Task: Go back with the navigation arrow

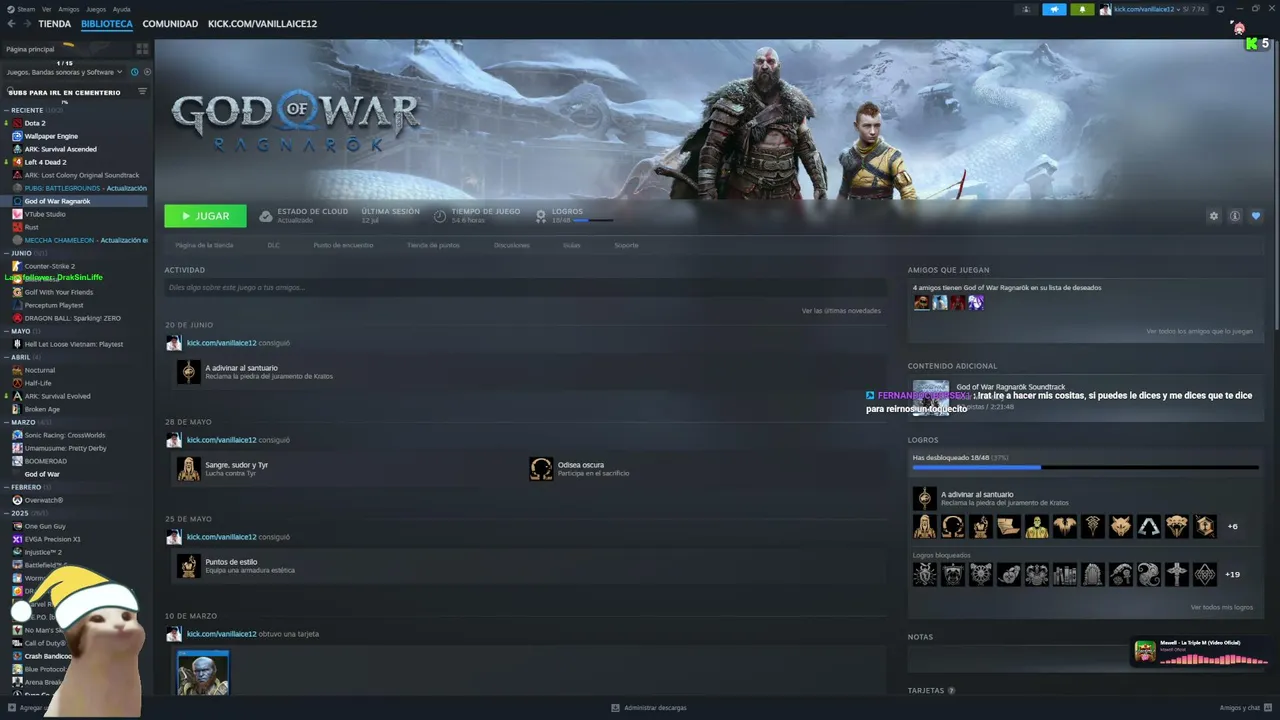Action: (x=11, y=24)
